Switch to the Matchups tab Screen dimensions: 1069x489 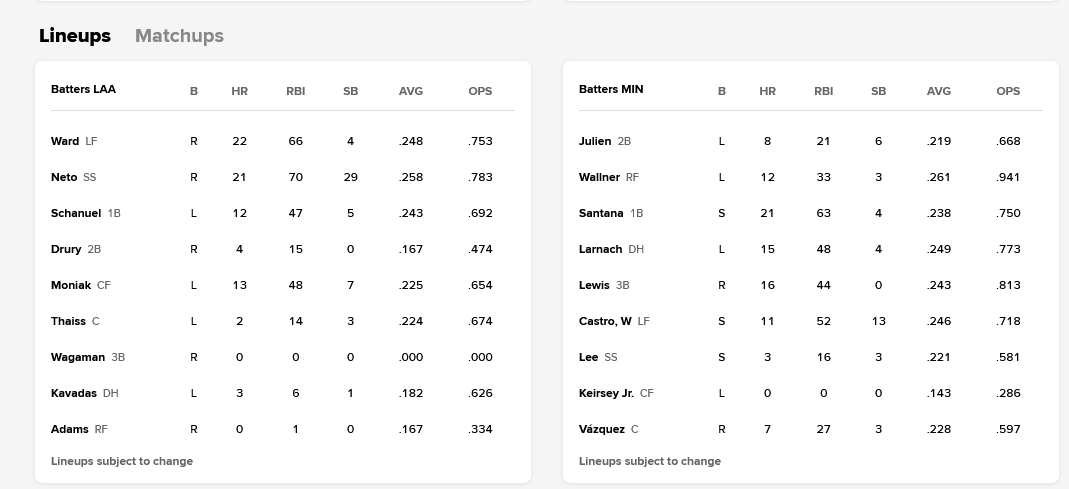pyautogui.click(x=179, y=36)
